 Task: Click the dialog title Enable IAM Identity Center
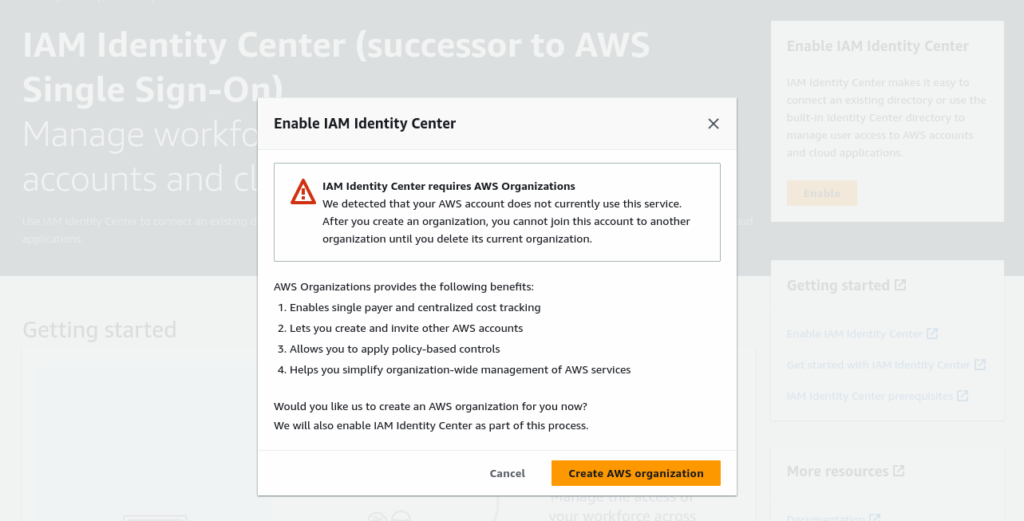click(x=364, y=124)
